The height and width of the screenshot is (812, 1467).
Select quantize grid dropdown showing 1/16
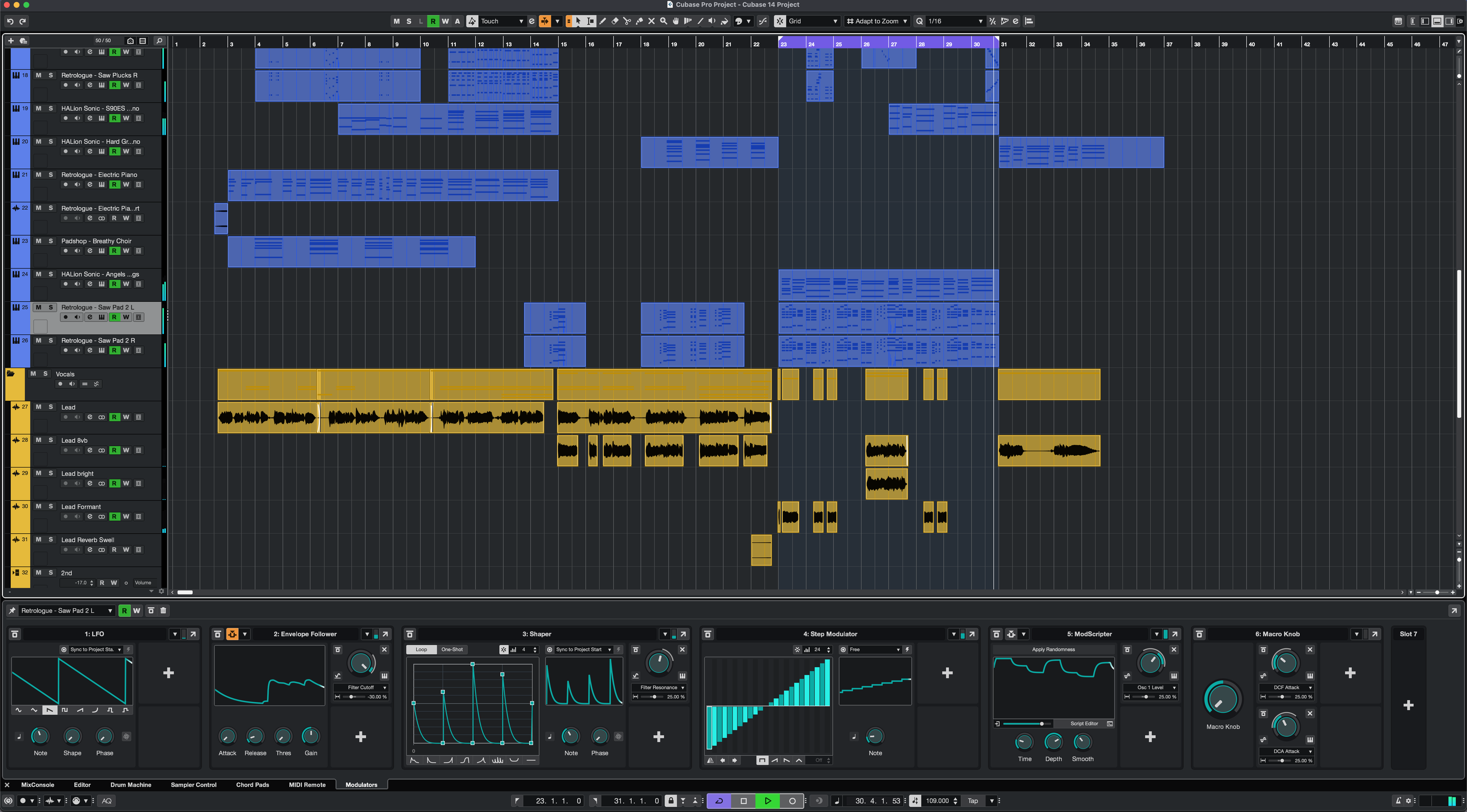pyautogui.click(x=949, y=21)
